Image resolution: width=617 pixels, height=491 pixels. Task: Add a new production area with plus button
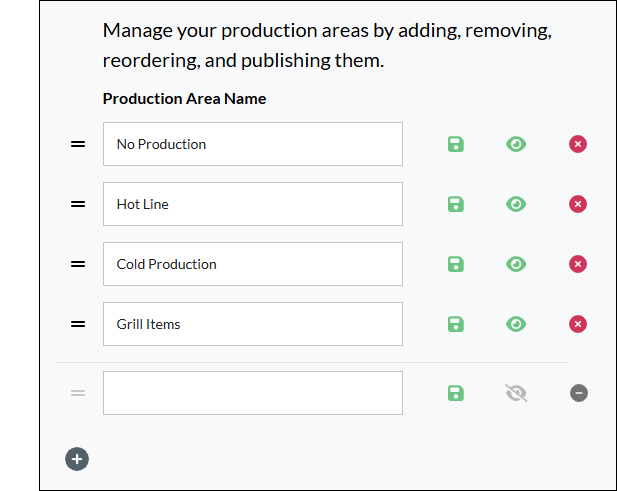coord(77,459)
